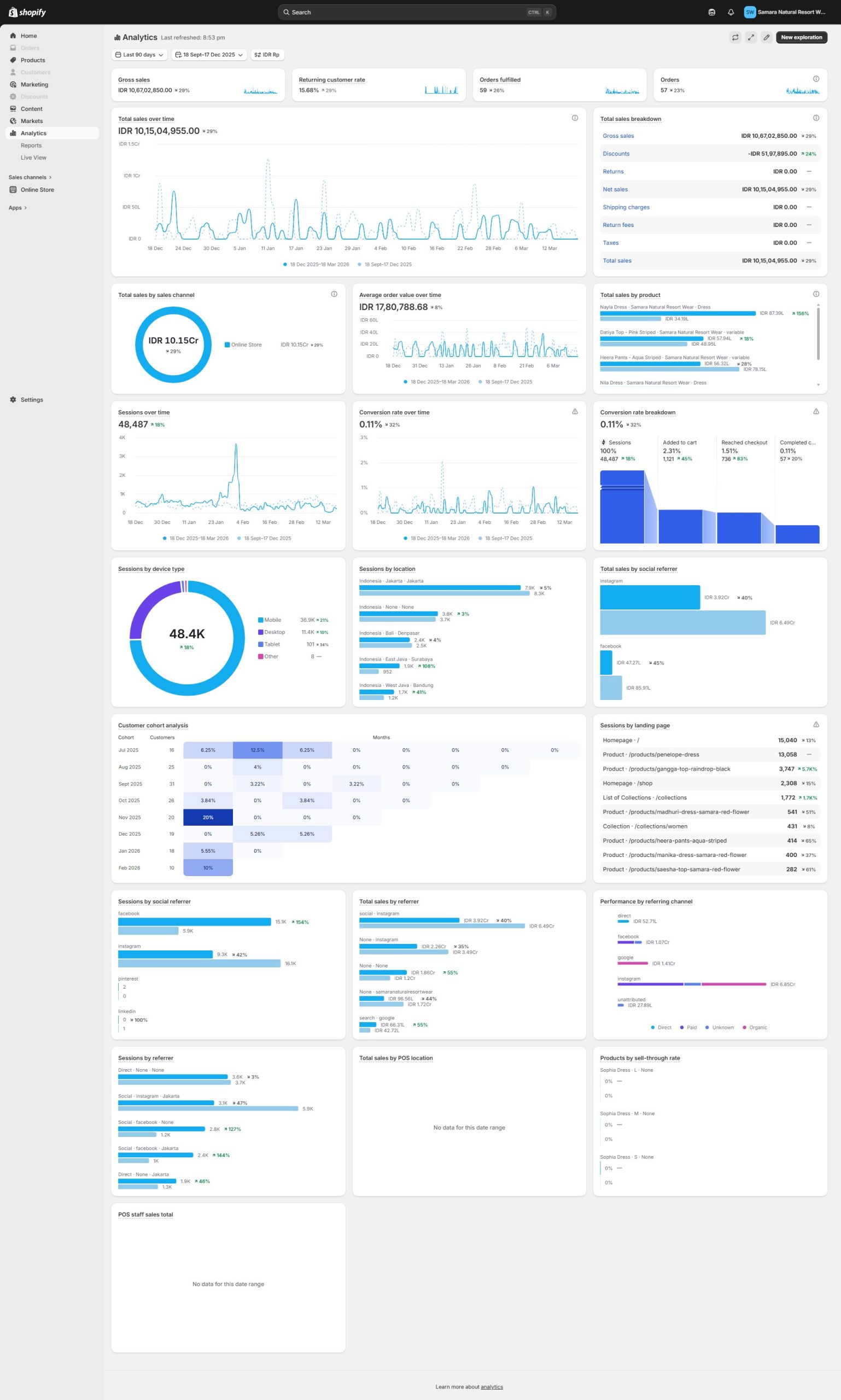Click the Shopify logo
Image resolution: width=841 pixels, height=1400 pixels.
point(27,12)
